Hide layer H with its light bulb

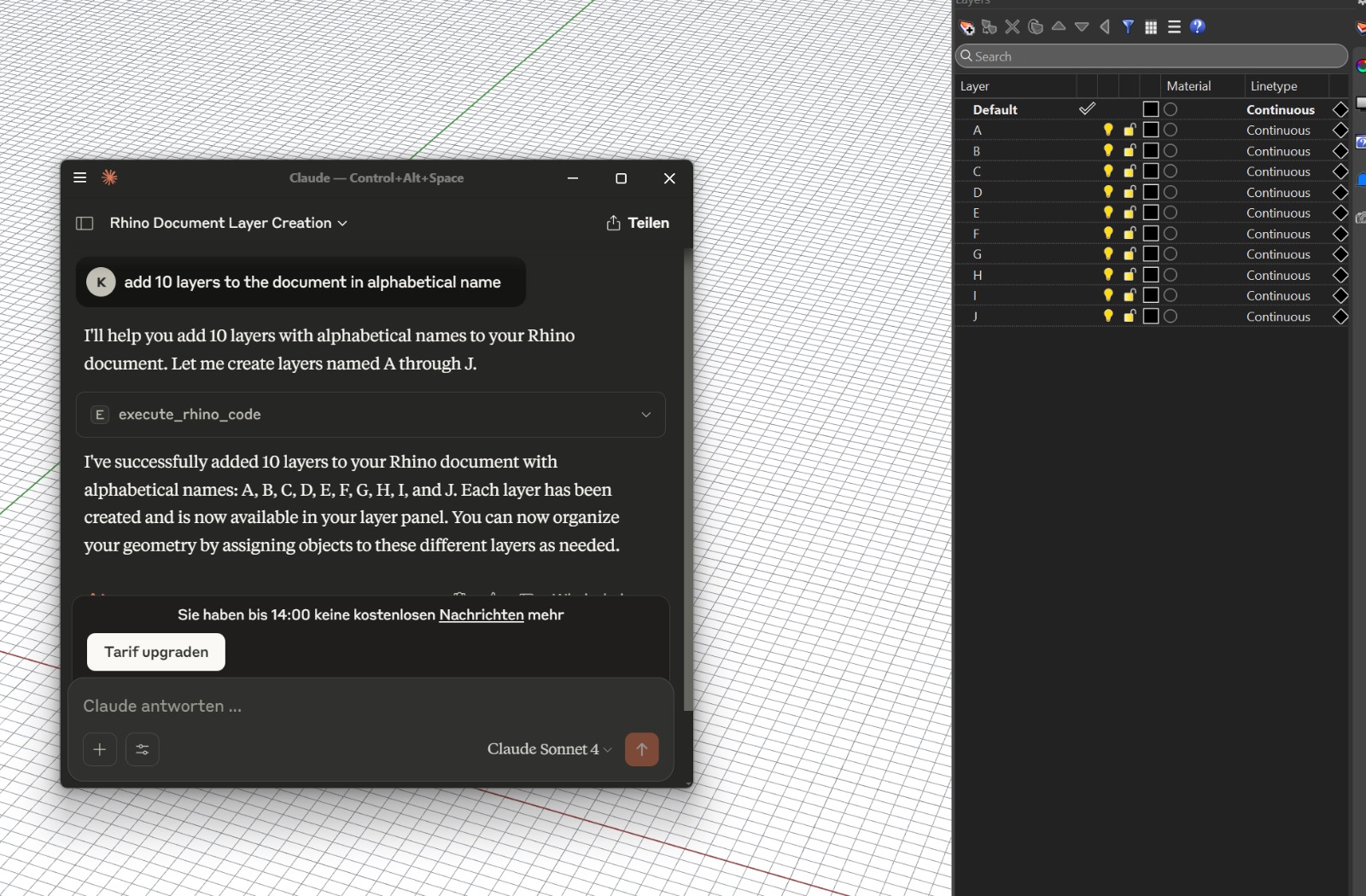click(x=1108, y=275)
